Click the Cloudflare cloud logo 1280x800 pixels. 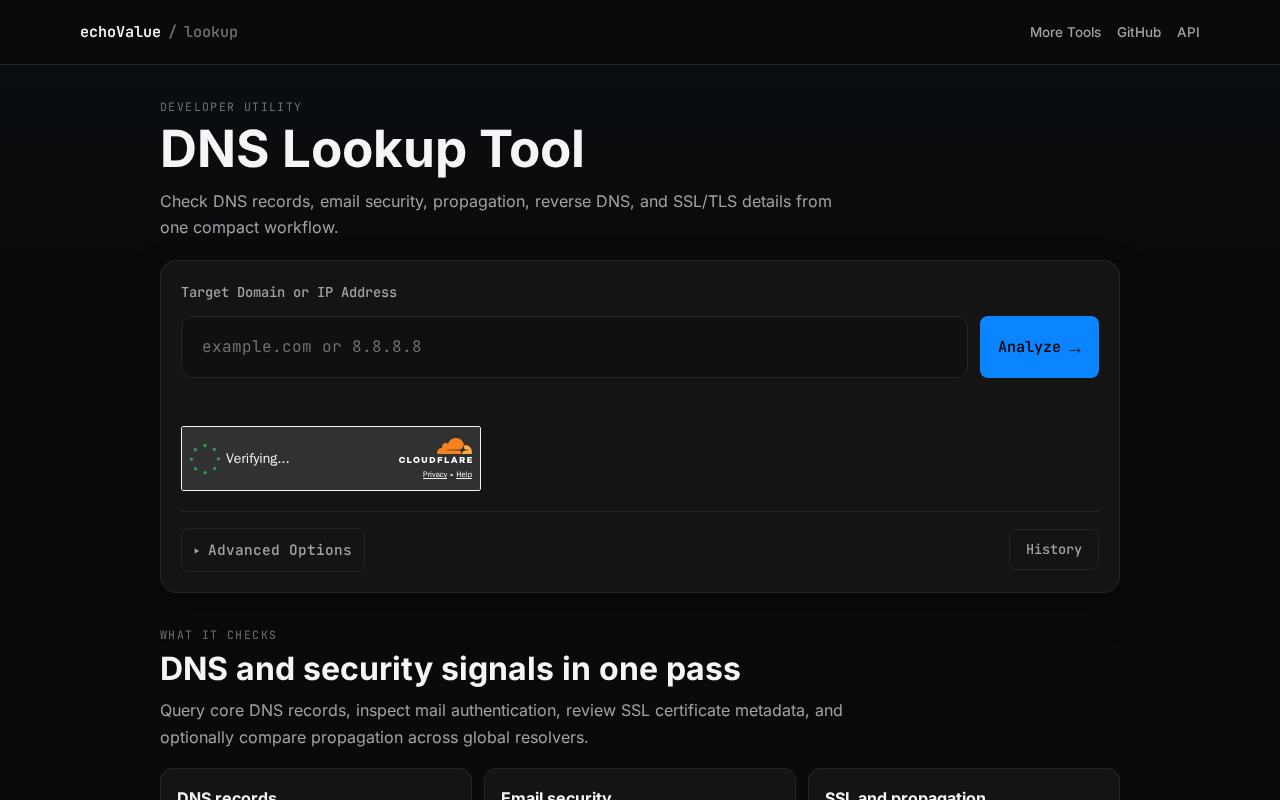[454, 446]
